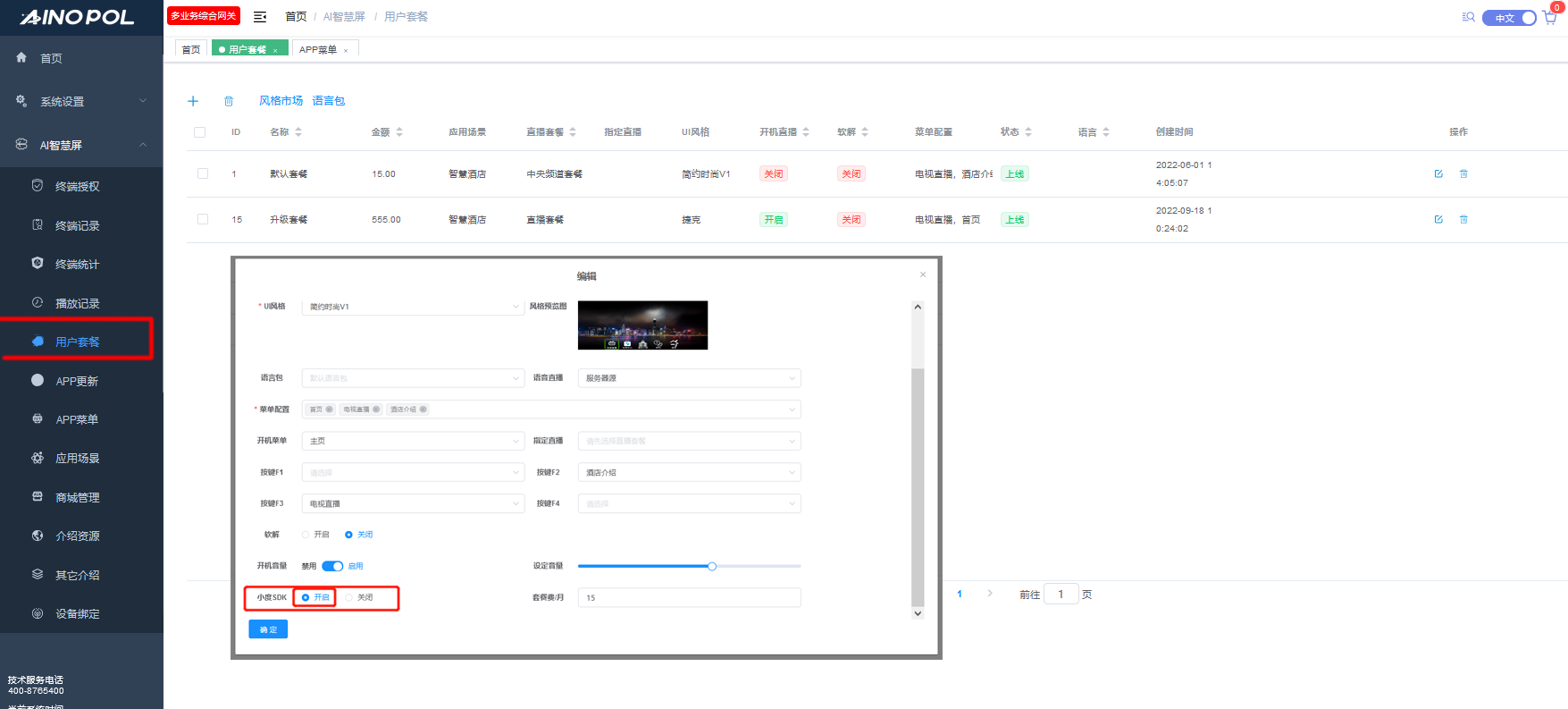Open 终端授权 in the sidebar menu
Viewport: 1568px width, 709px height.
pyautogui.click(x=77, y=187)
